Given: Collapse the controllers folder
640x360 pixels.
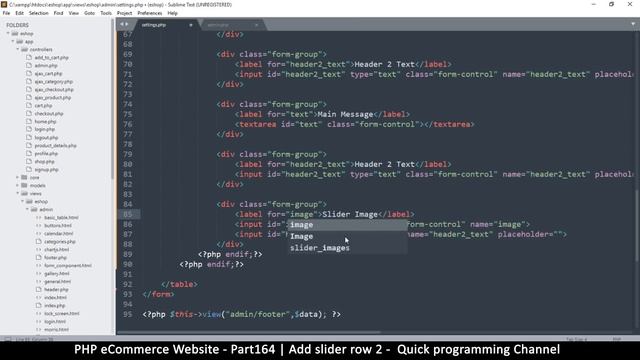Looking at the screenshot, I should pyautogui.click(x=18, y=49).
